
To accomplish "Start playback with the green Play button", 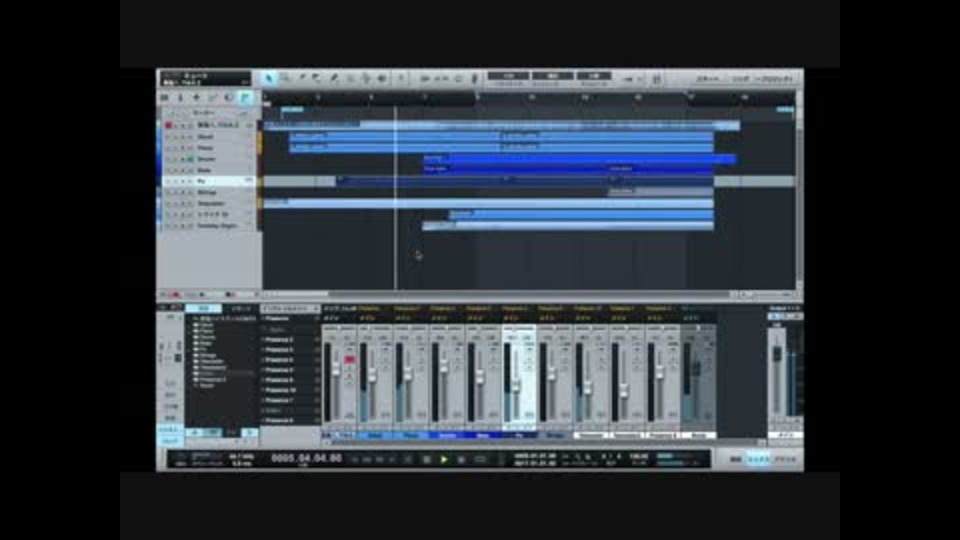I will [444, 459].
